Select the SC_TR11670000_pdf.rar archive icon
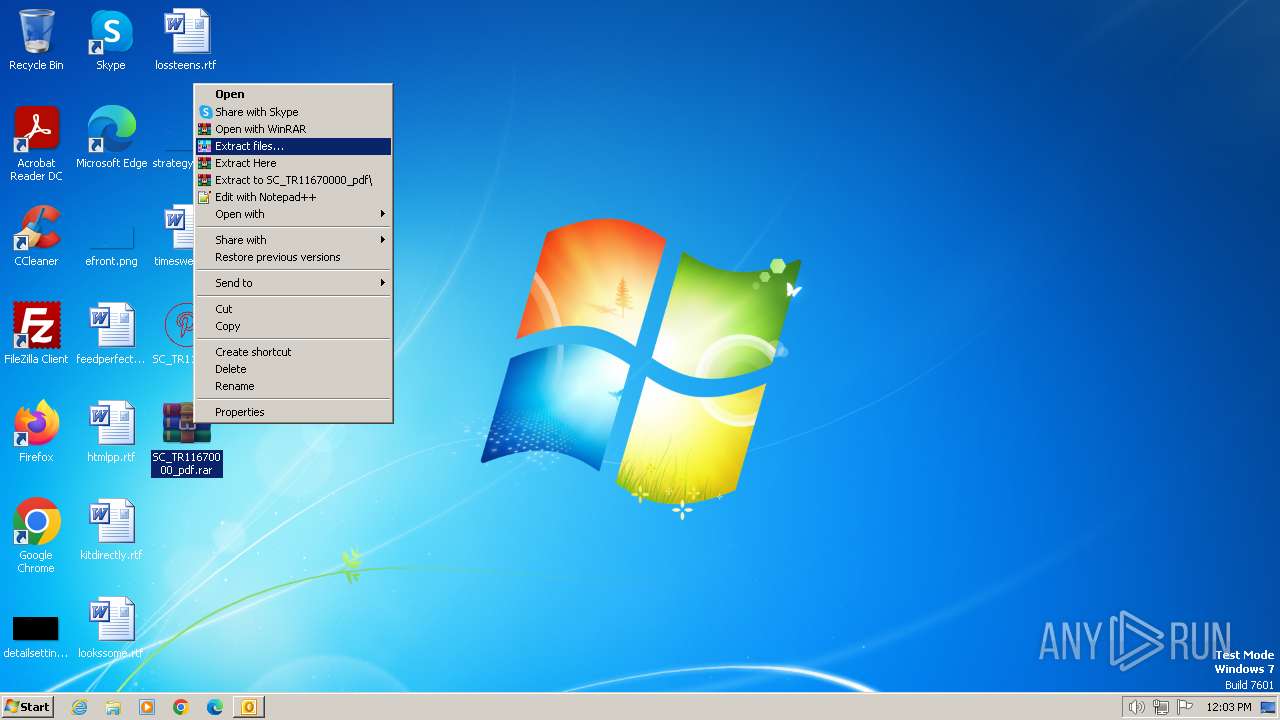 click(187, 440)
